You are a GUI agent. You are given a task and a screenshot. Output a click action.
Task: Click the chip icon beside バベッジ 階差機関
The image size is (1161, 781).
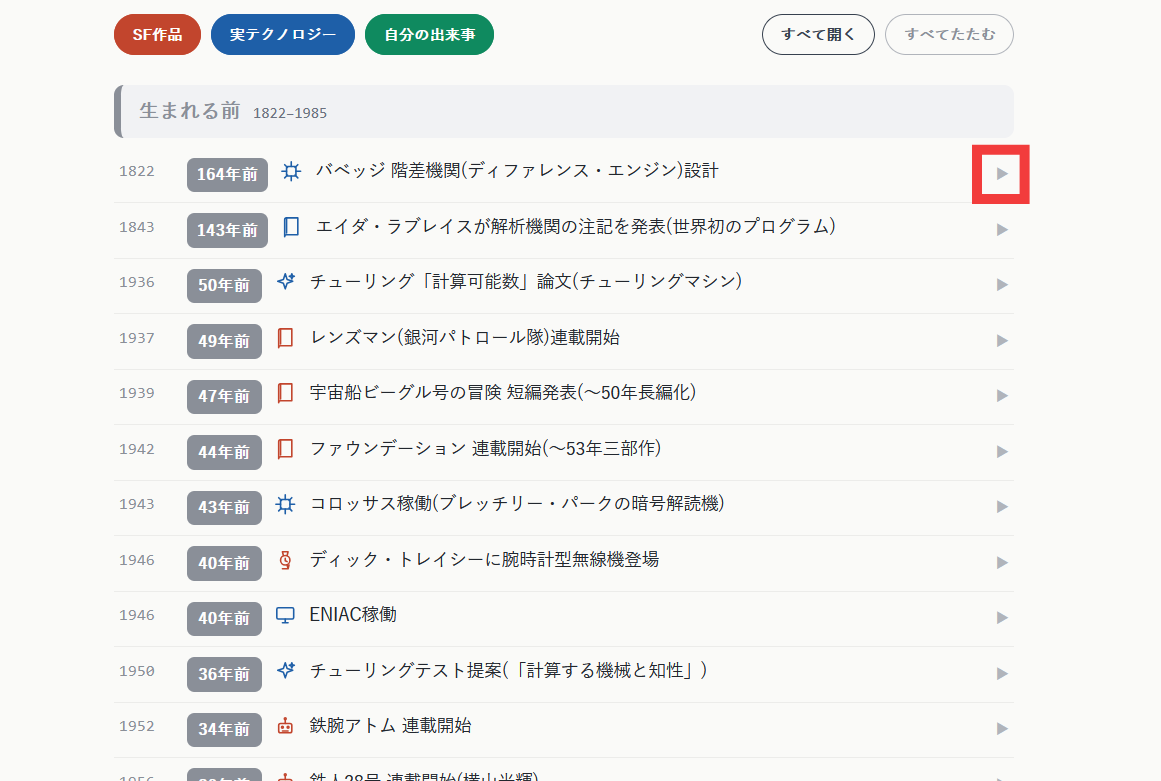click(x=291, y=172)
